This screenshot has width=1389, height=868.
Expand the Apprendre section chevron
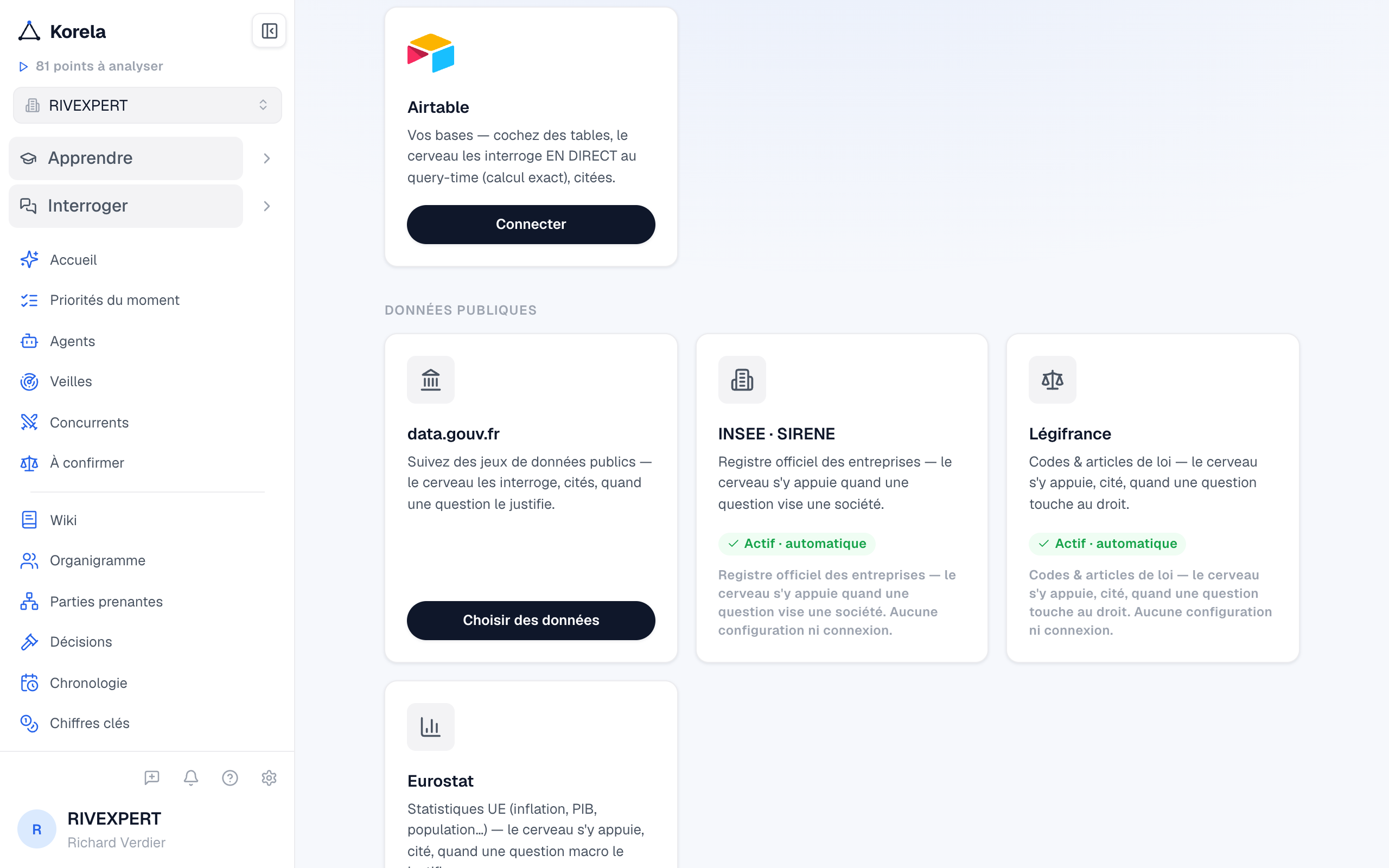(x=267, y=158)
